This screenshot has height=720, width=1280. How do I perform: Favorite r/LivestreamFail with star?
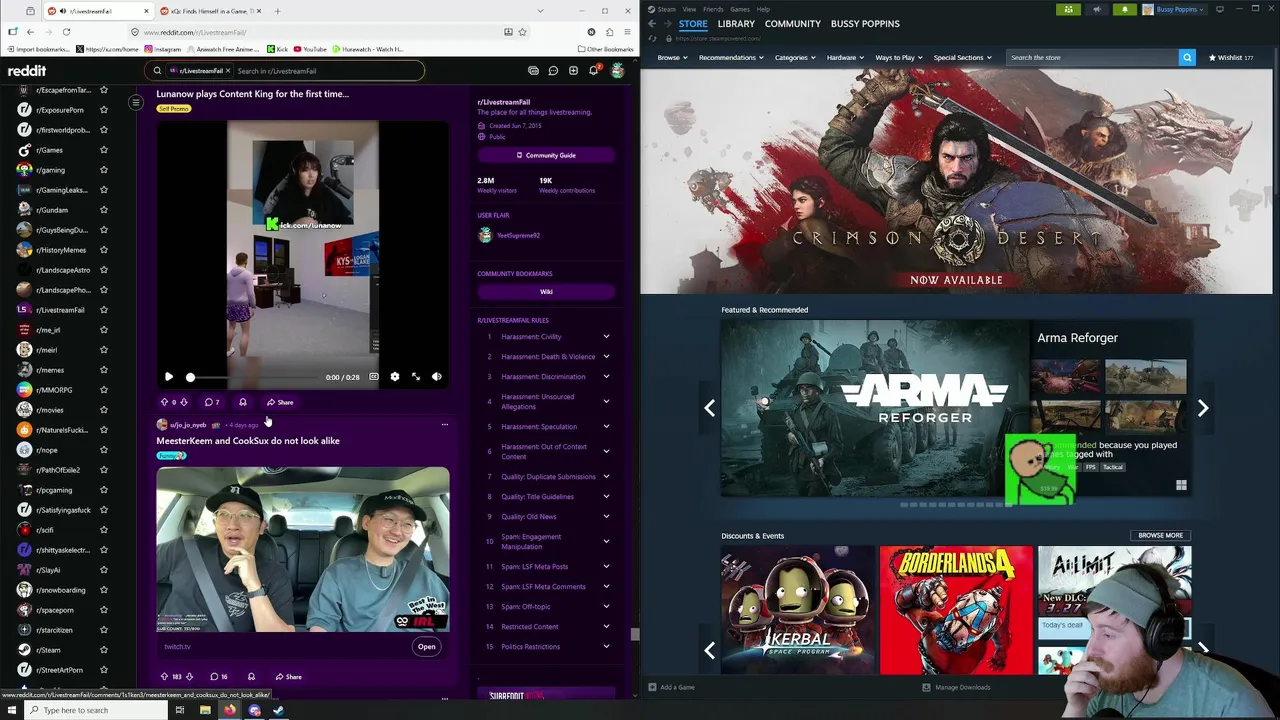pyautogui.click(x=103, y=310)
